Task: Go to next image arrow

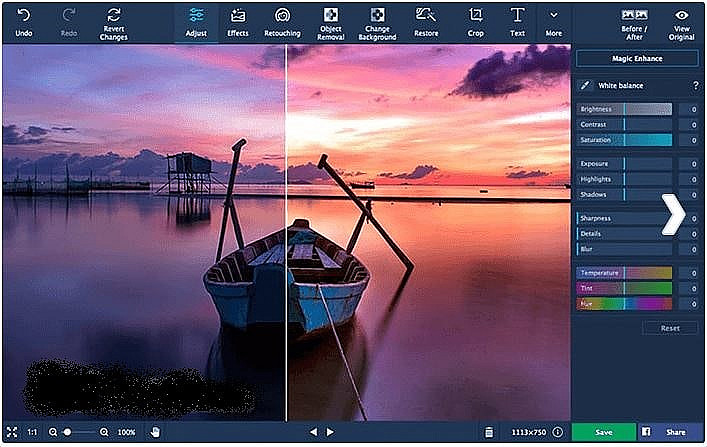Action: [x=330, y=432]
